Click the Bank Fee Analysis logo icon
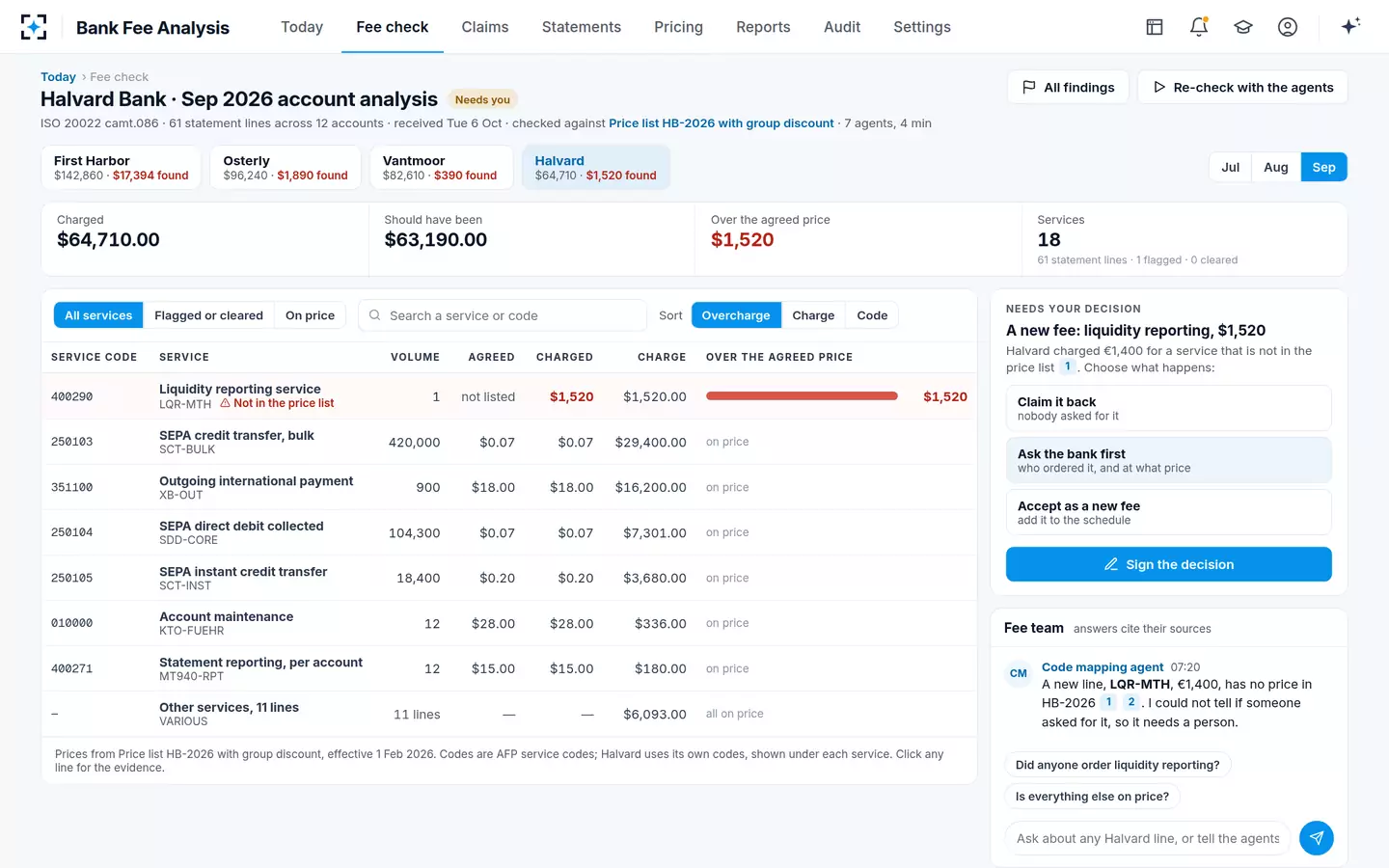 point(34,27)
